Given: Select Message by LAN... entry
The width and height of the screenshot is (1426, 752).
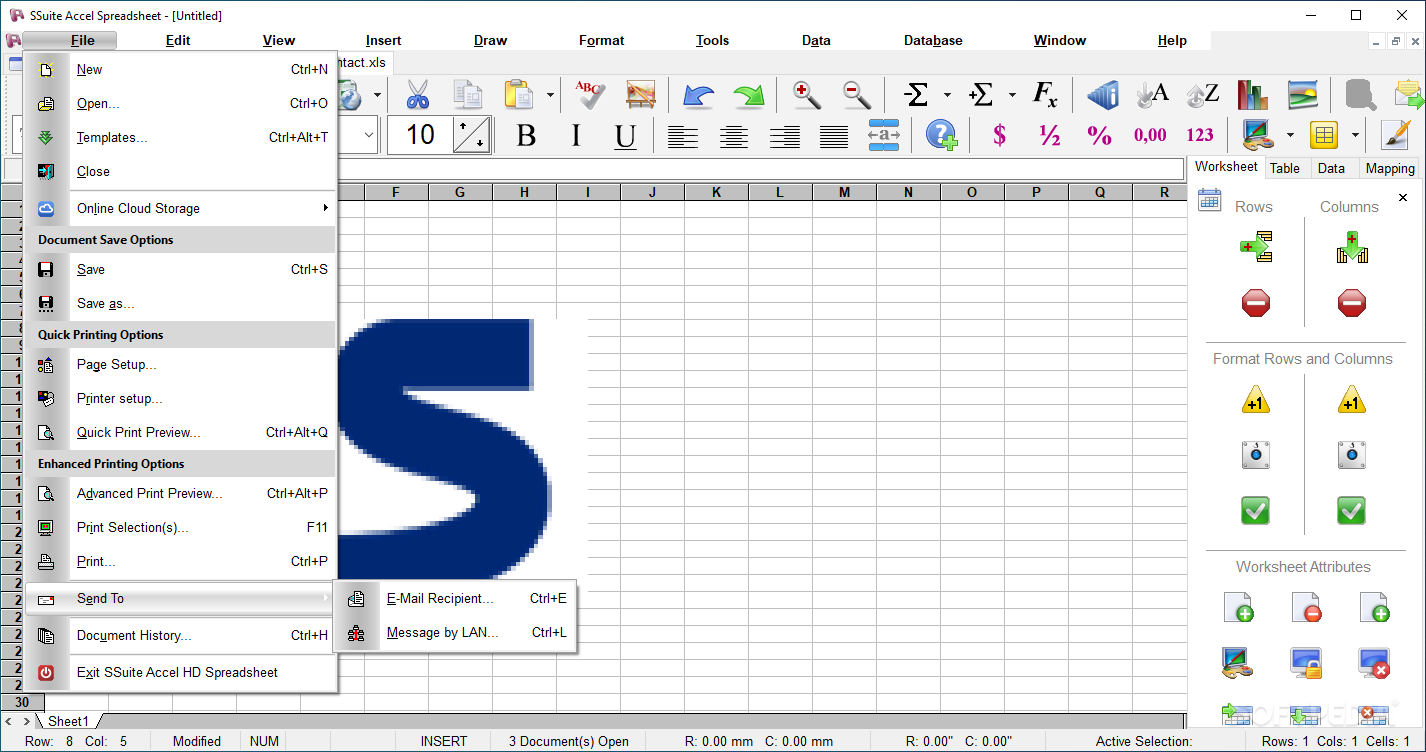Looking at the screenshot, I should coord(455,632).
